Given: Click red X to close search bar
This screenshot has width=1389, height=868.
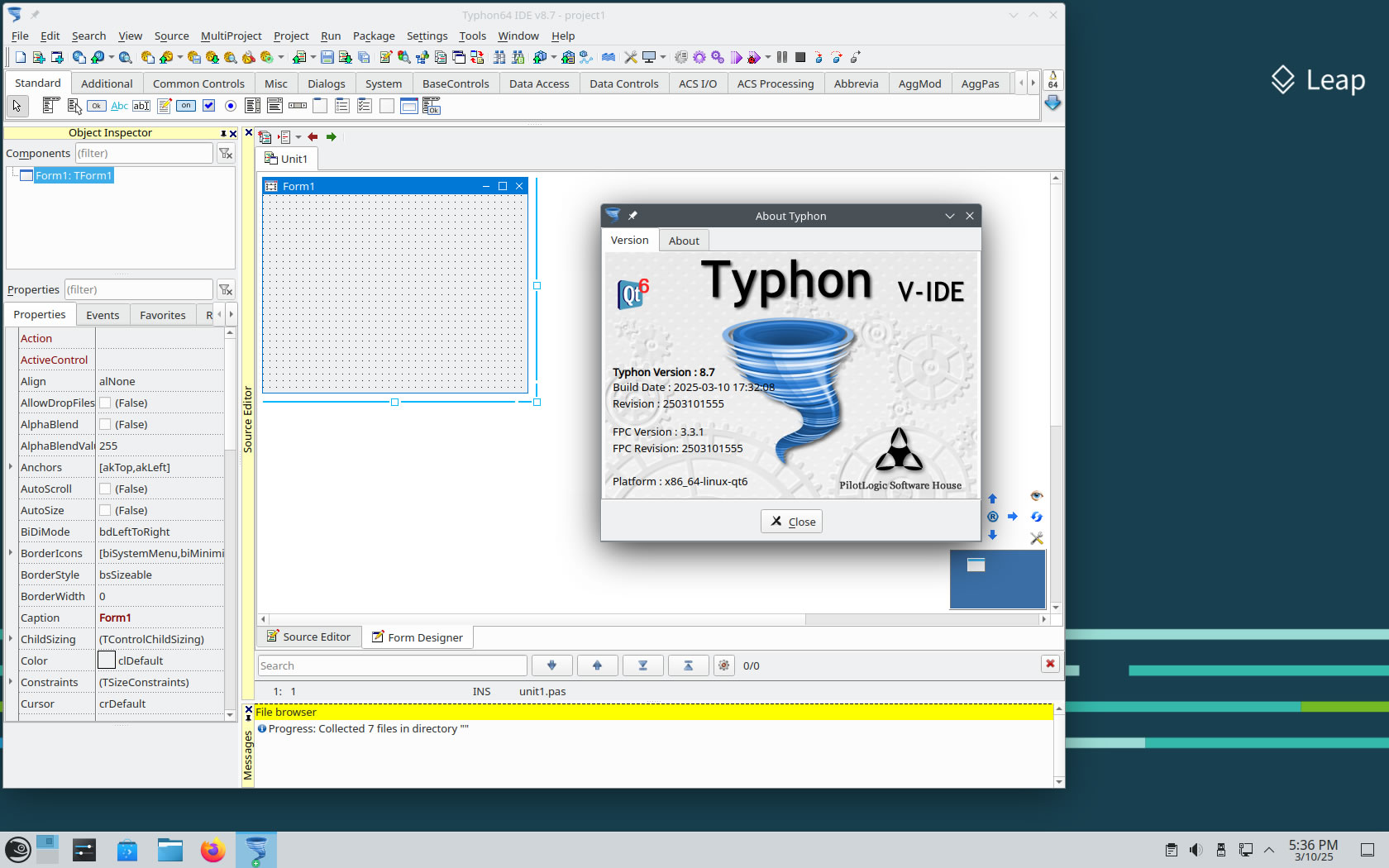Looking at the screenshot, I should [x=1050, y=664].
